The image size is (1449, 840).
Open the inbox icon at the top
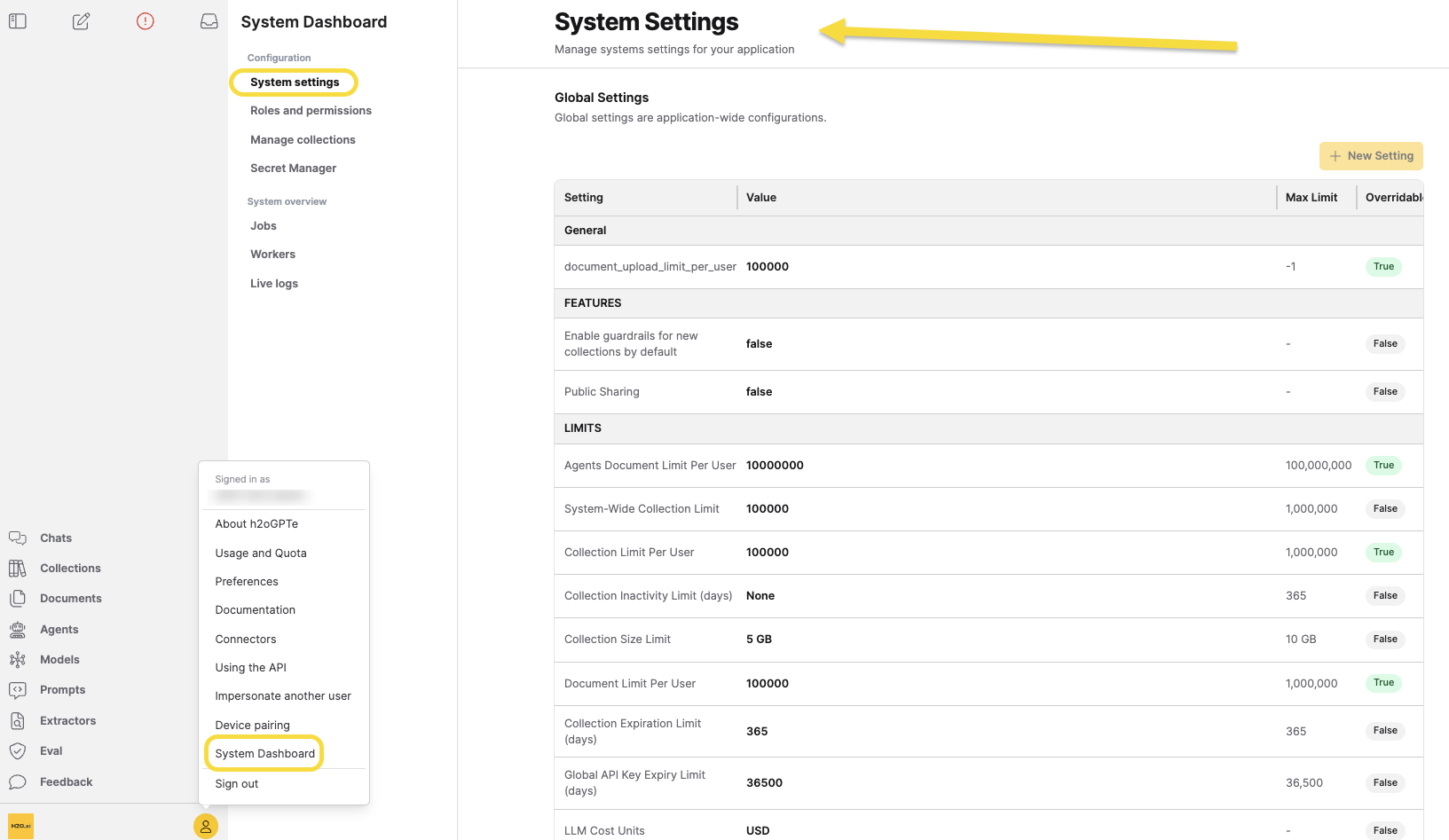click(x=209, y=20)
